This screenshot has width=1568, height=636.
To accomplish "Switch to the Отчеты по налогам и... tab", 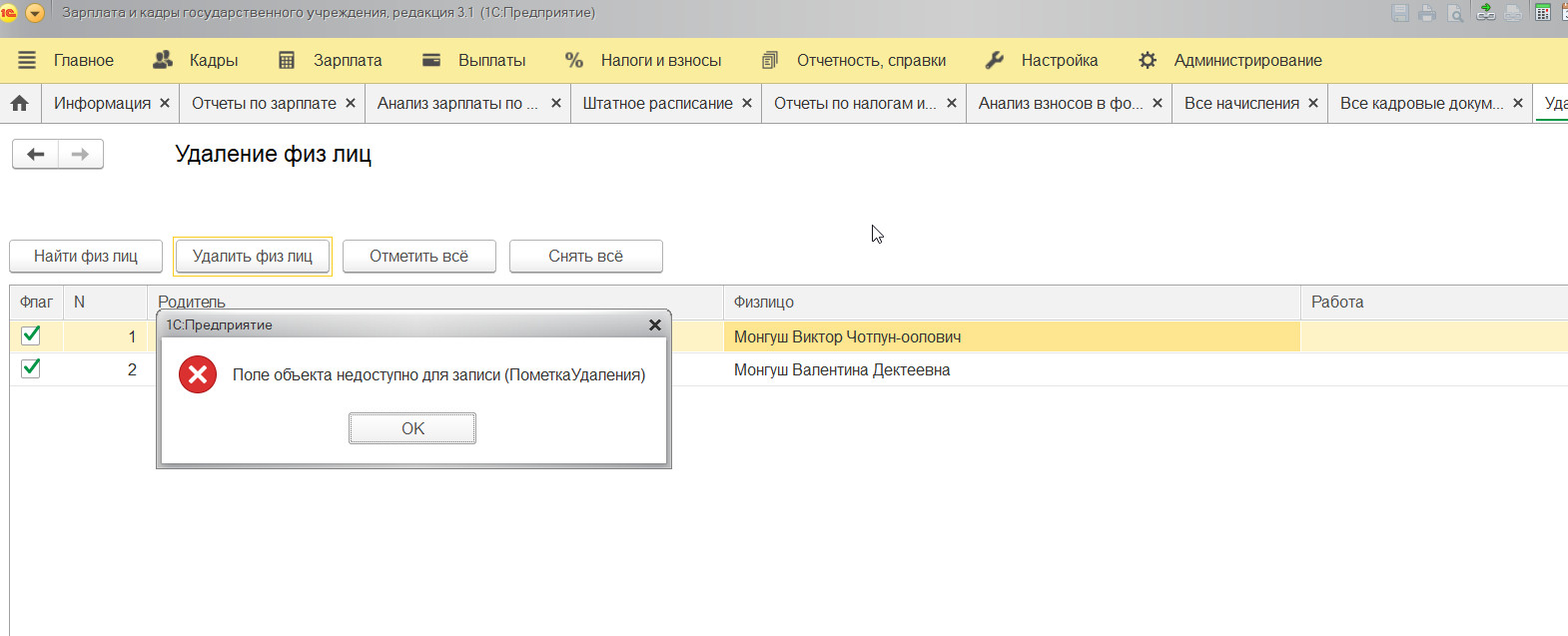I will pyautogui.click(x=855, y=103).
